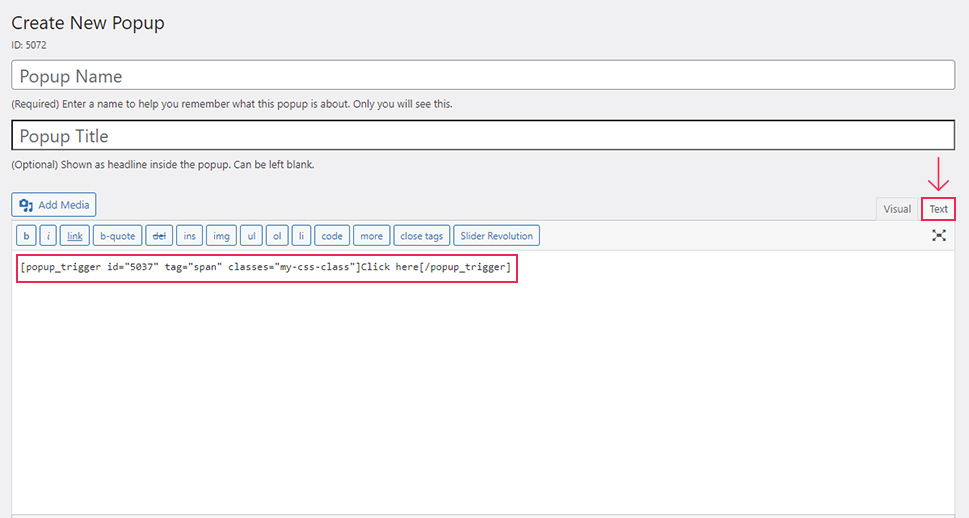Screen dimensions: 969x518
Task: Insert ordered list with ol button
Action: (277, 236)
